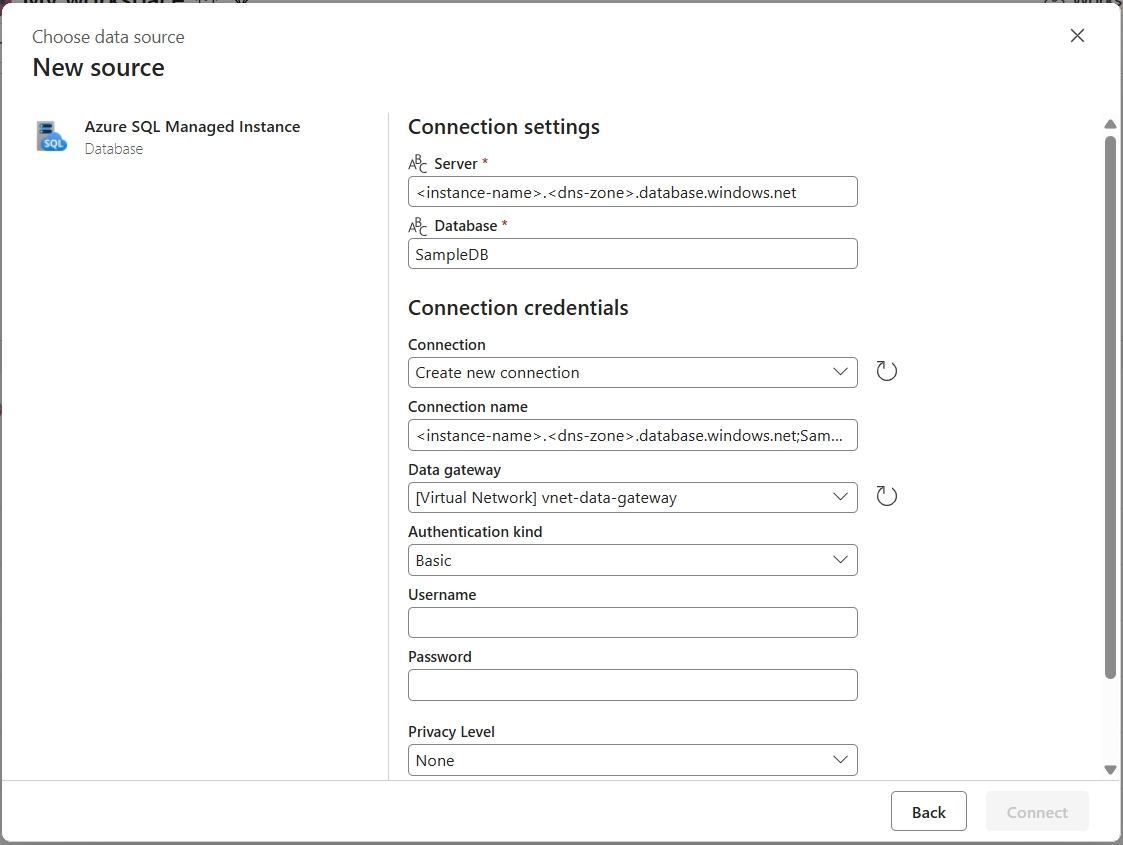Refresh the Data gateway list
The width and height of the screenshot is (1123, 845).
click(x=886, y=495)
